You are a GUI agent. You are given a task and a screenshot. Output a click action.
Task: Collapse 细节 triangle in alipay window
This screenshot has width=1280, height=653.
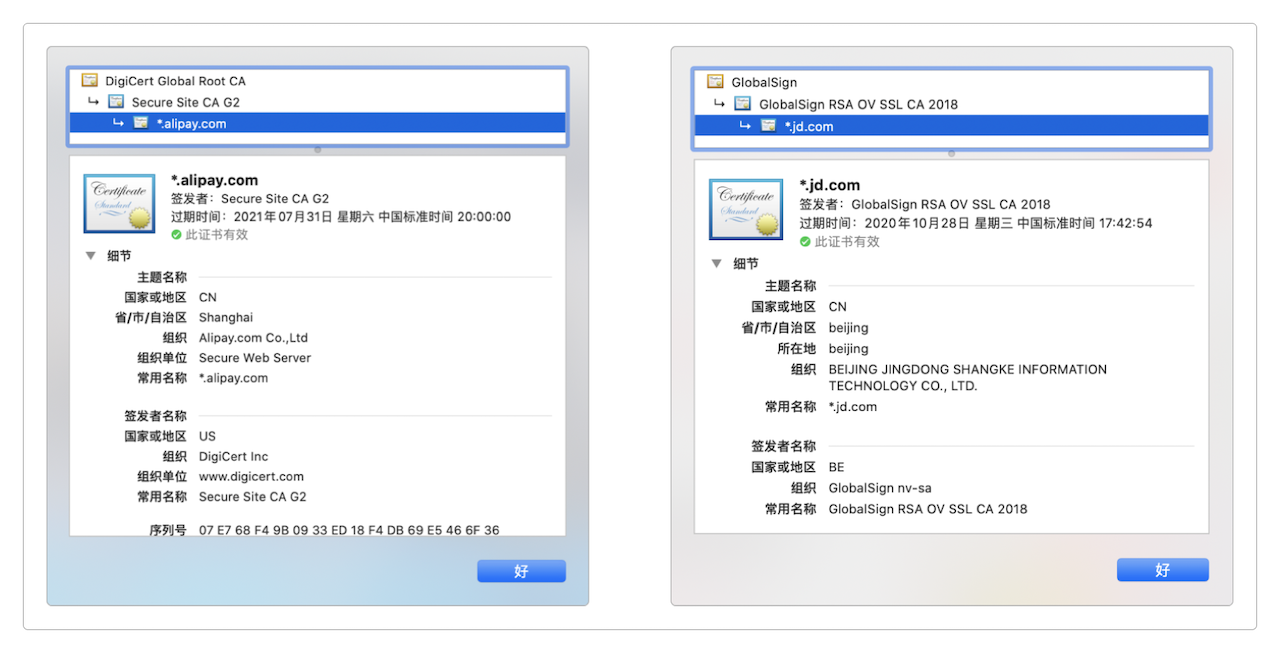91,256
